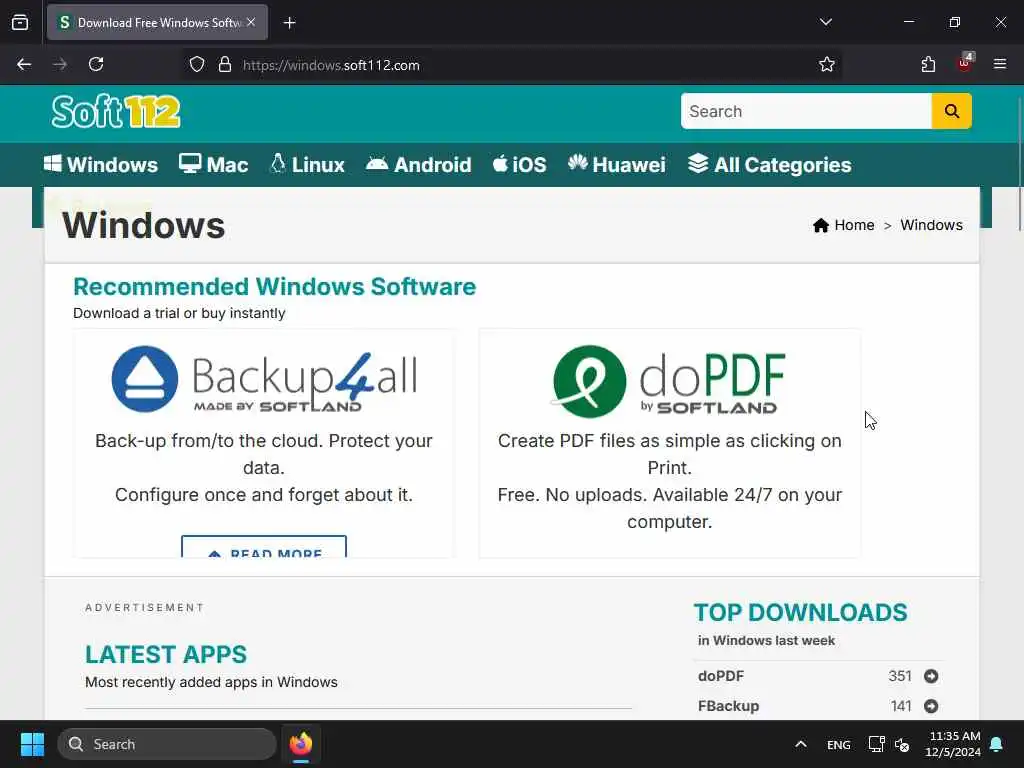Close the Download Free Windows Software tab
This screenshot has height=768, width=1024.
pyautogui.click(x=251, y=22)
